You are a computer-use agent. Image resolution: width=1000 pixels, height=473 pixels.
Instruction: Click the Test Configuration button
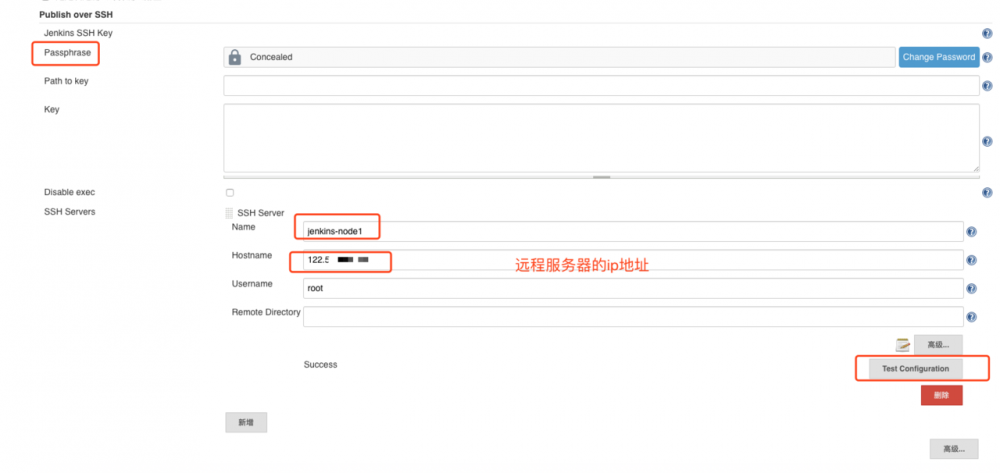click(915, 369)
